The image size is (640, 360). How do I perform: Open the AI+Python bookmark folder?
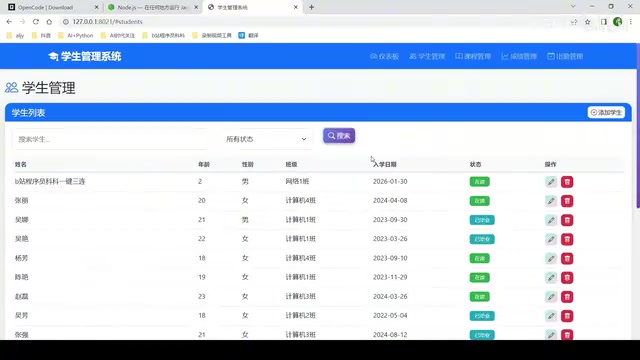pyautogui.click(x=76, y=36)
